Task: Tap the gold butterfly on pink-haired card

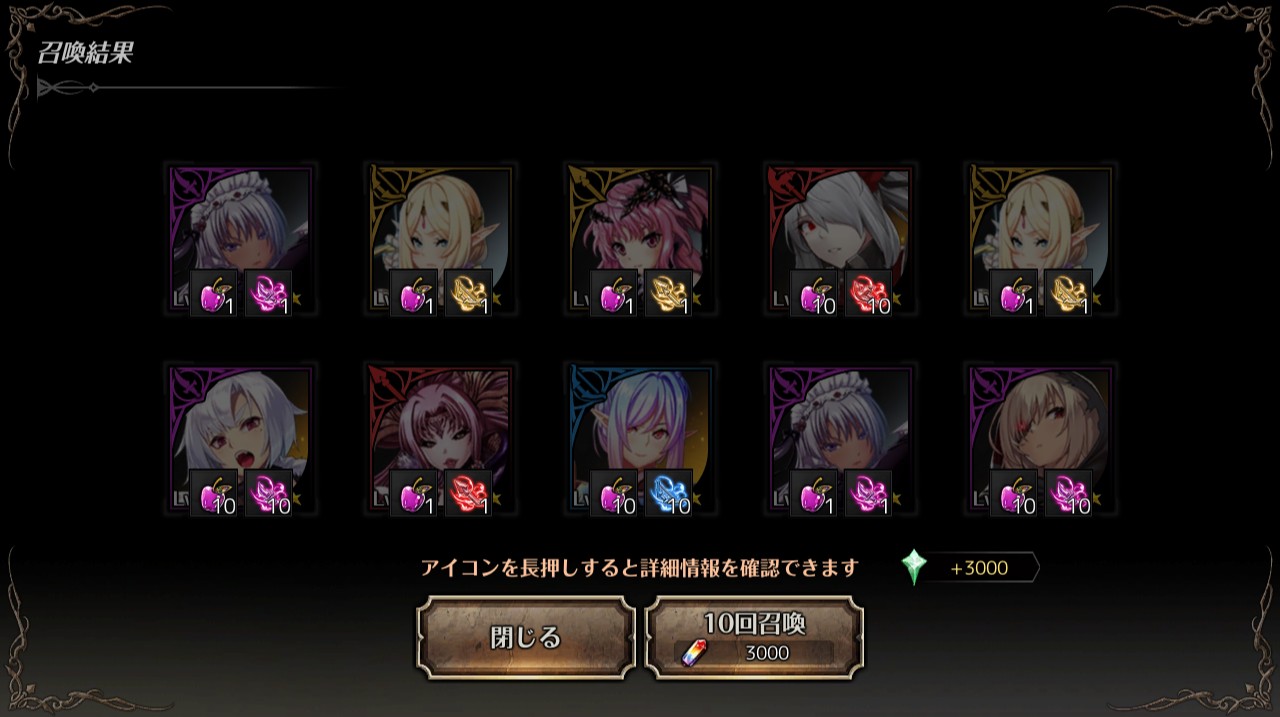Action: click(668, 293)
